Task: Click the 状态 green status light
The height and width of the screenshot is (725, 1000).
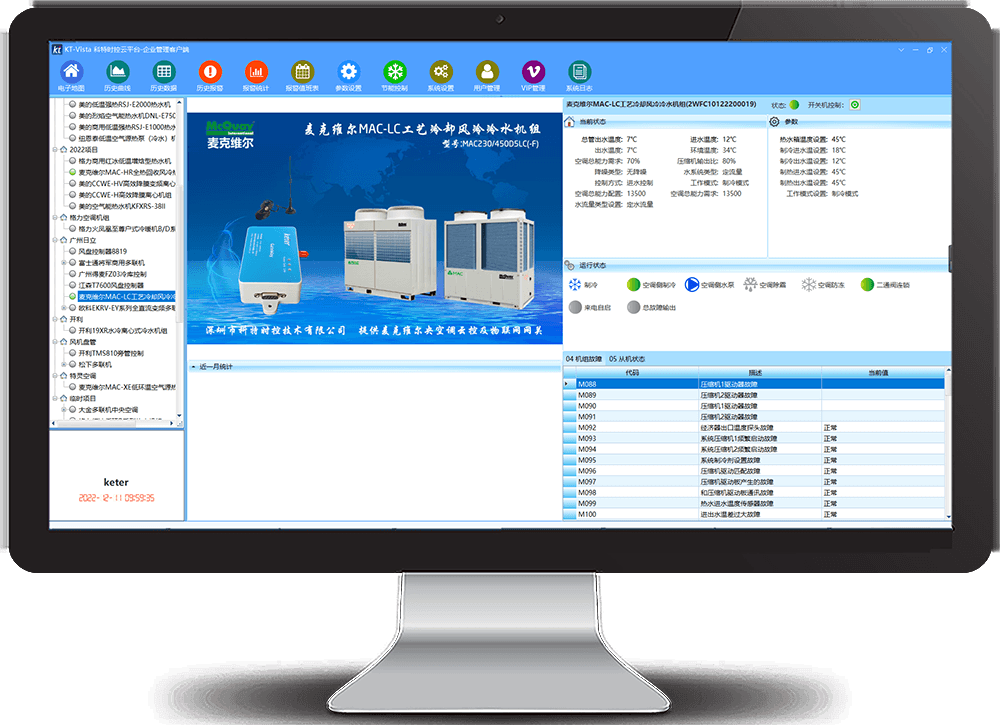Action: coord(794,105)
